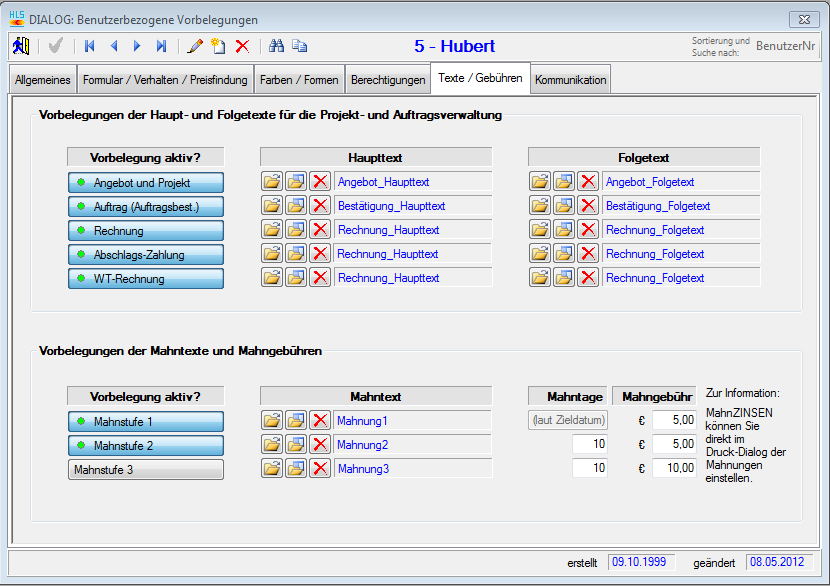Click the exit door icon in toolbar
The image size is (830, 586).
click(21, 46)
